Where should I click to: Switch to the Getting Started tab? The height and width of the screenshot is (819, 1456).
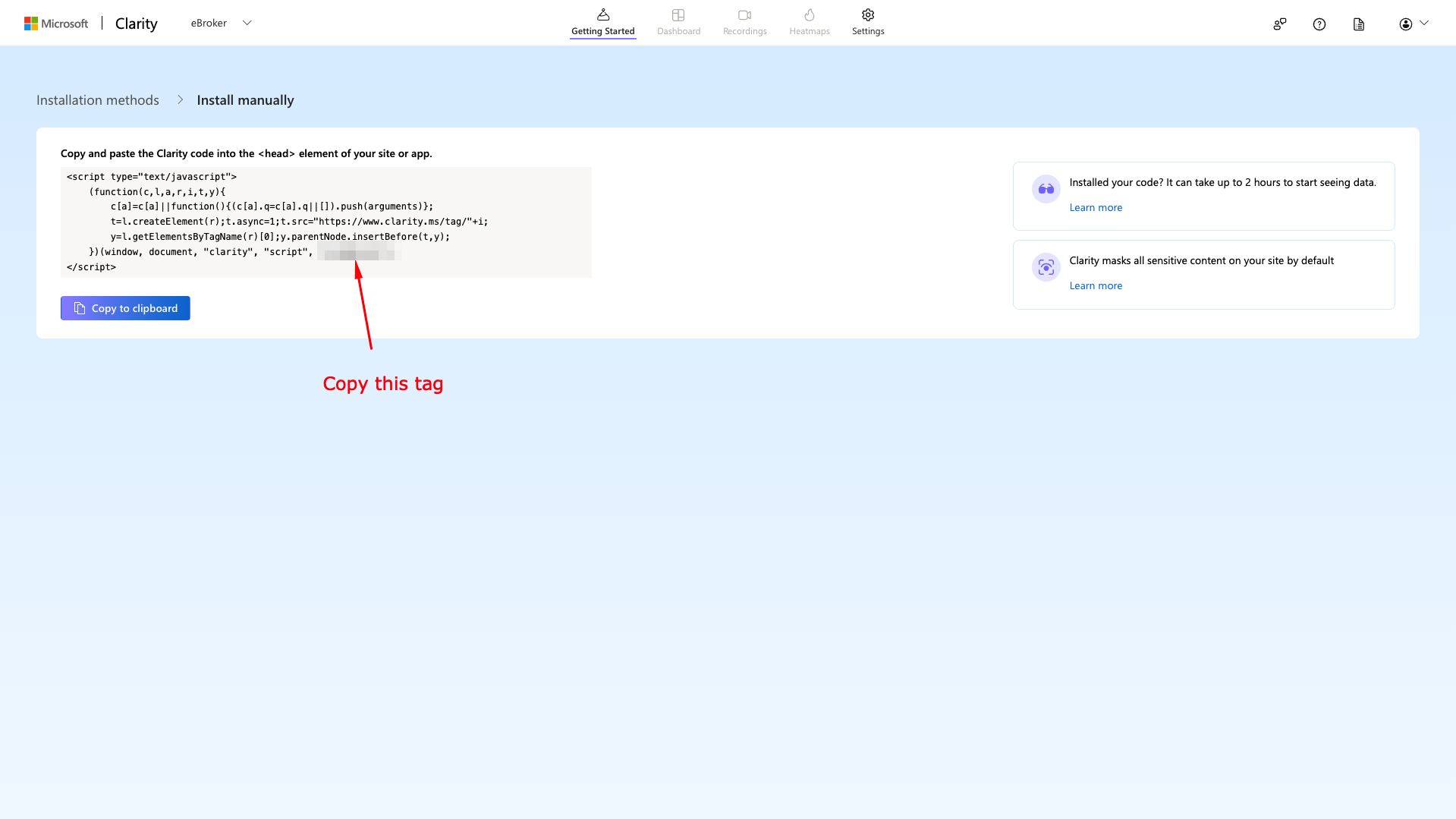point(603,23)
